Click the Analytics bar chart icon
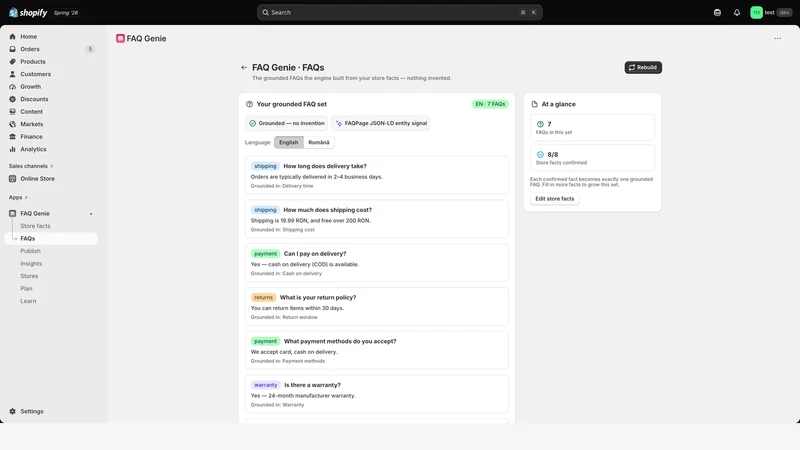The width and height of the screenshot is (800, 450). (12, 149)
